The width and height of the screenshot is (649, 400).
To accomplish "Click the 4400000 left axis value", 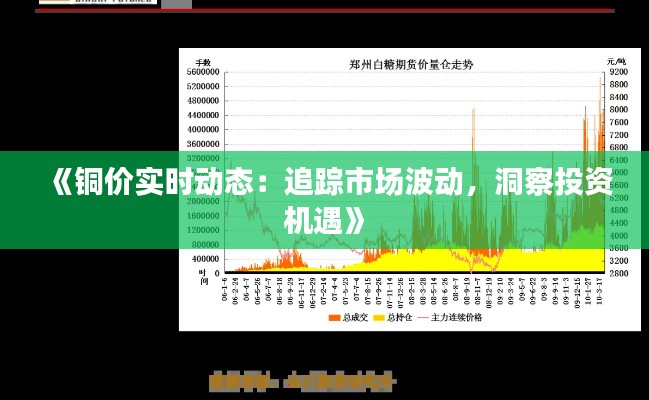I will 203,115.
